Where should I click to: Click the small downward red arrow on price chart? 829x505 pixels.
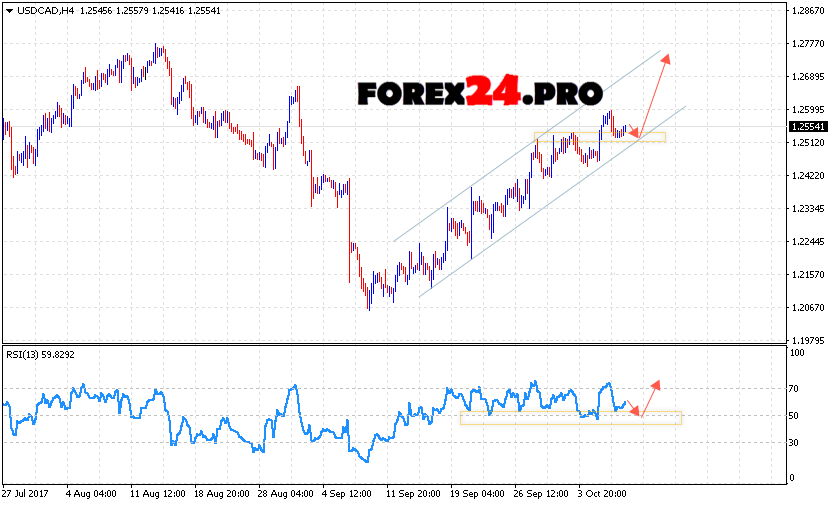[x=631, y=130]
